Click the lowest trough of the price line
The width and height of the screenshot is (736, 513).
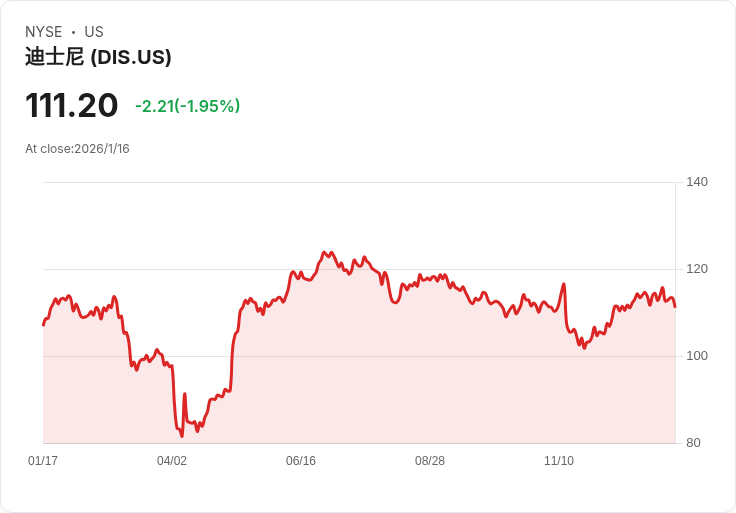[182, 436]
